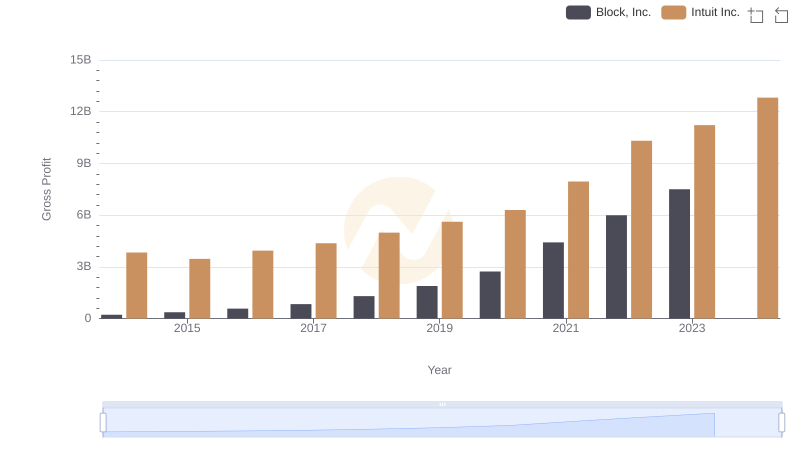This screenshot has height=461, width=800.
Task: Toggle the Block, Inc. legend series
Action: (x=608, y=12)
